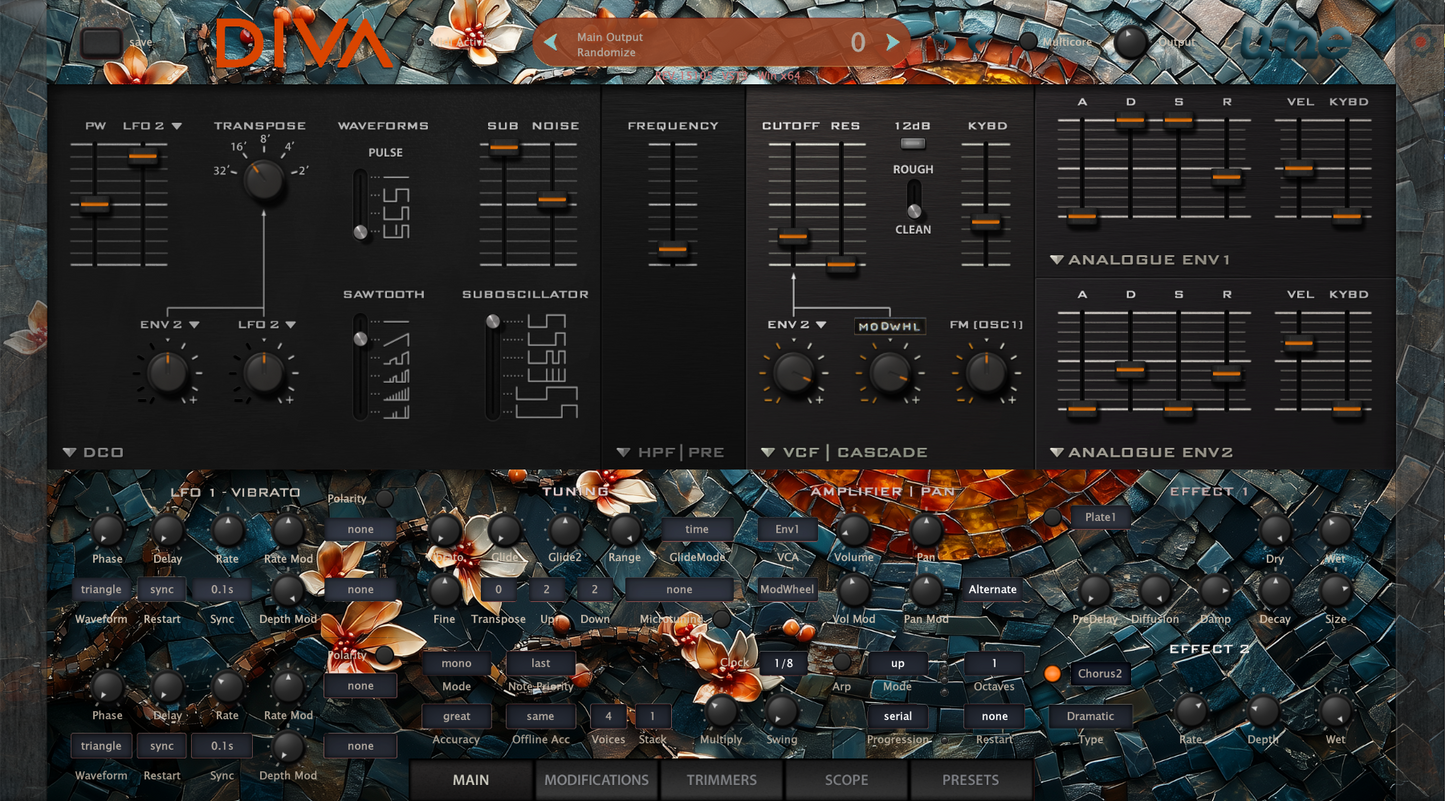Screen dimensions: 1445x801
Task: Click the Multiply clock knob
Action: point(721,711)
